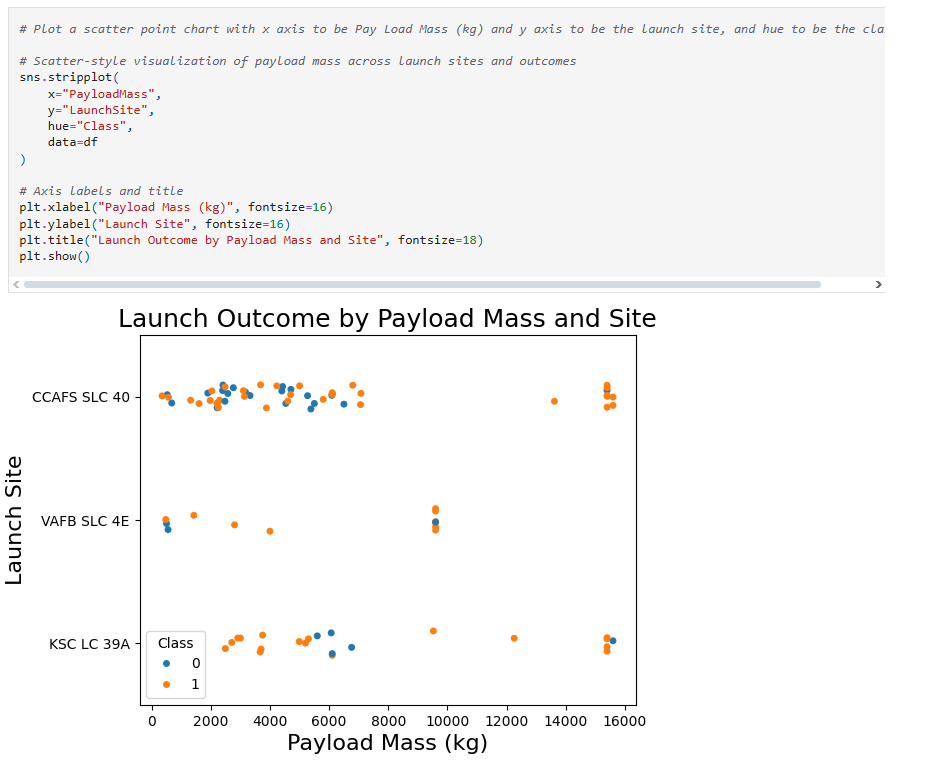
Task: Click the x="PayloadMass" code line
Action: coord(105,94)
